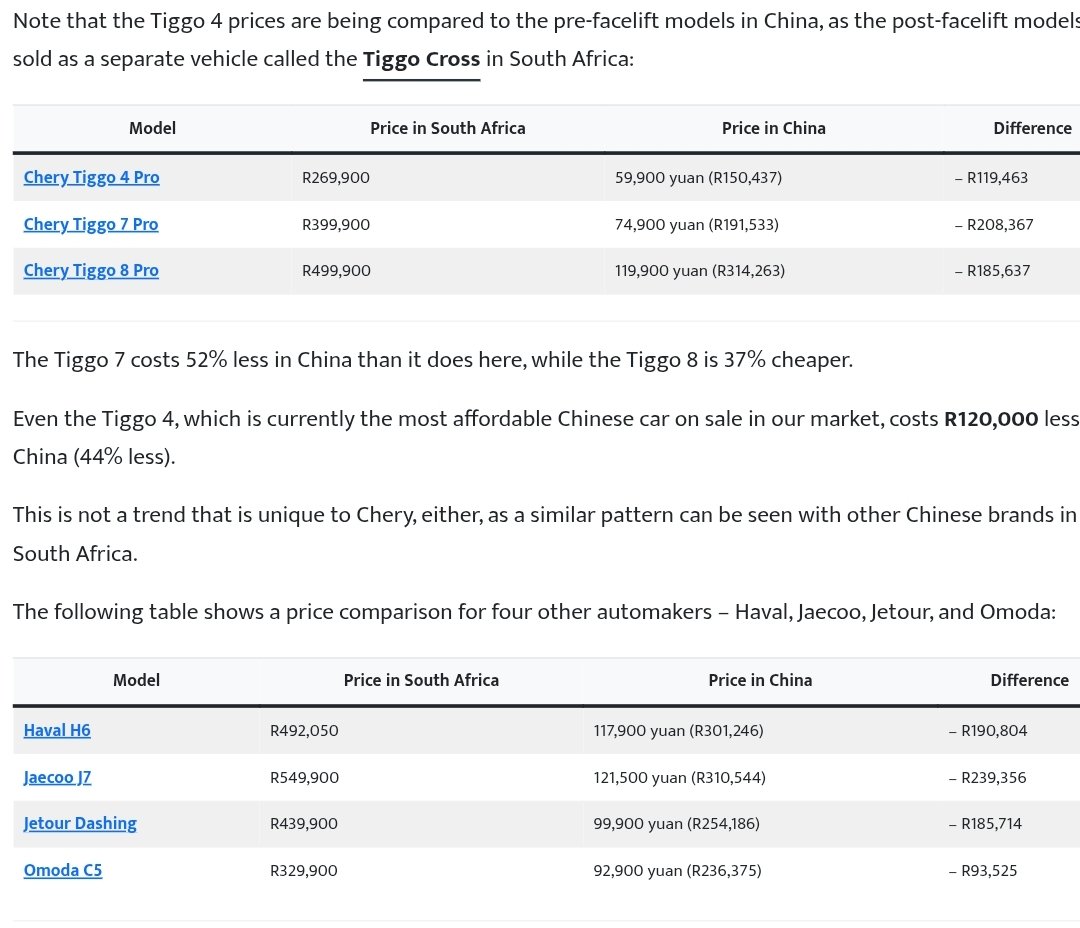Select the 121,500 yuan (R310,544) cell
This screenshot has height=928, width=1080.
tap(760, 777)
